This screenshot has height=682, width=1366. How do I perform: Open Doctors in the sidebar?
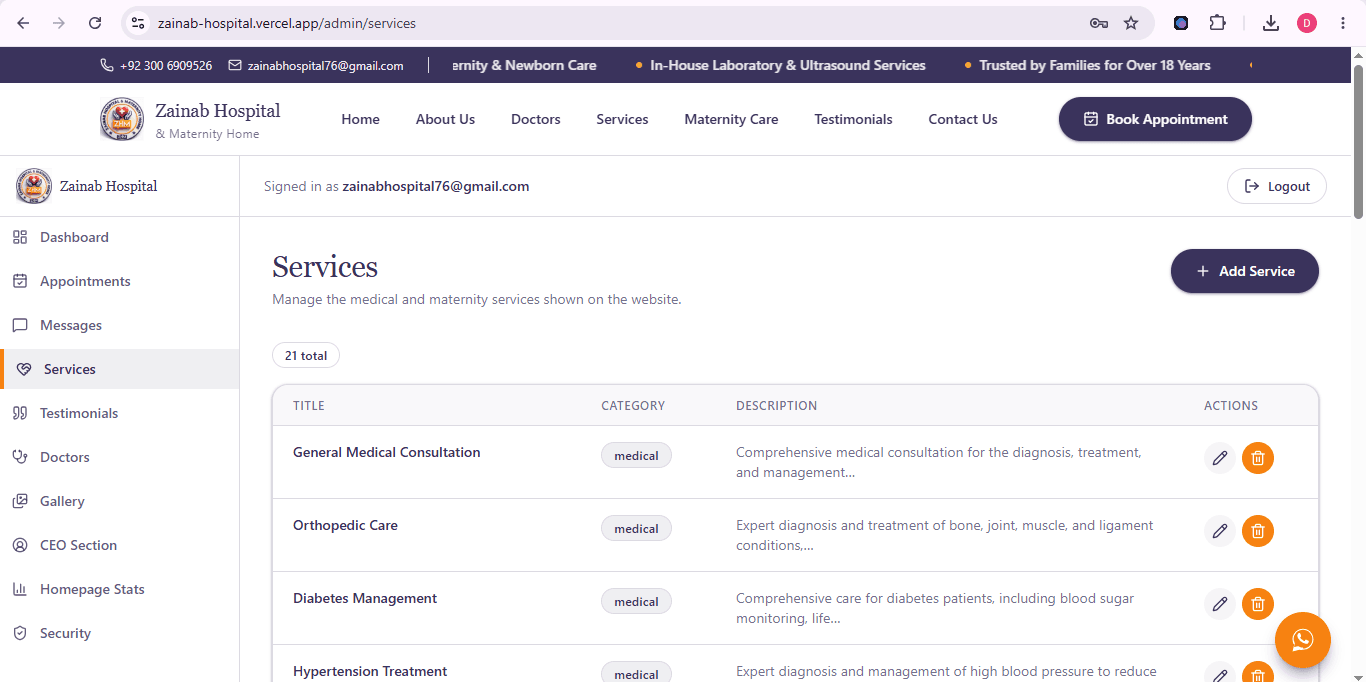tap(120, 457)
